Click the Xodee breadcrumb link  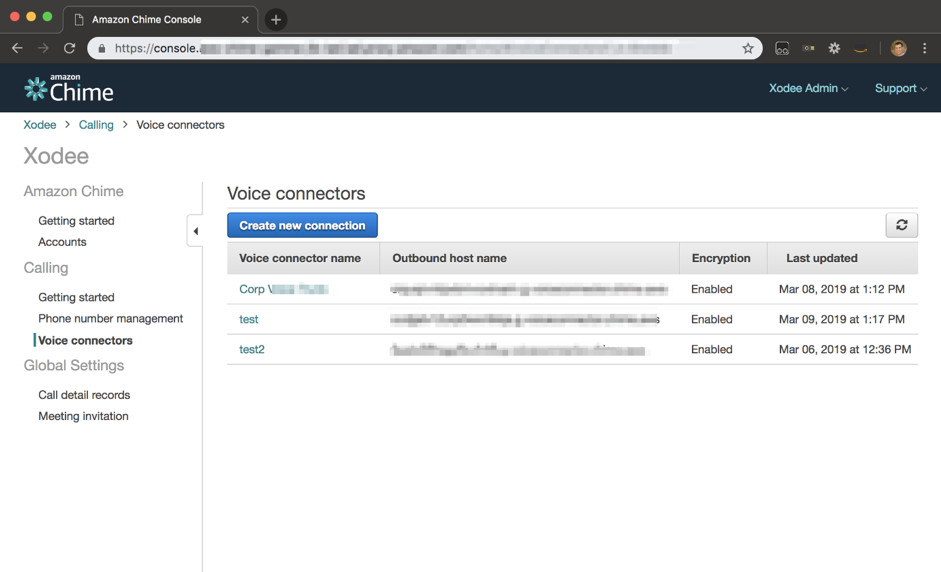pos(40,125)
